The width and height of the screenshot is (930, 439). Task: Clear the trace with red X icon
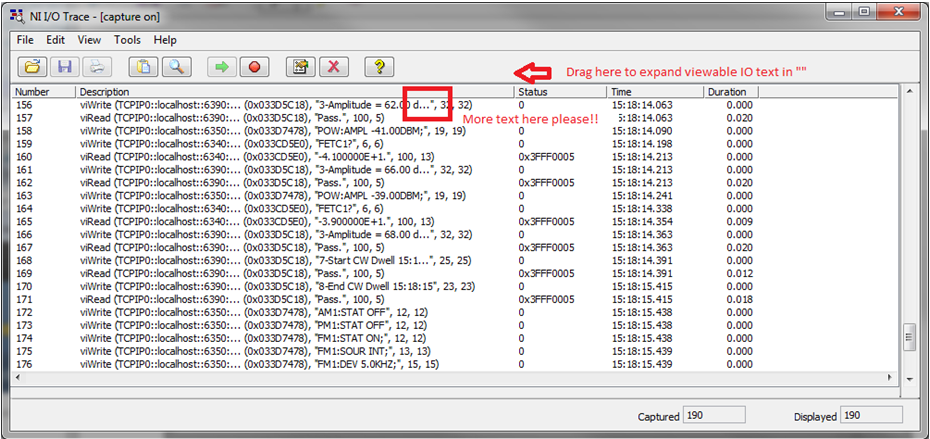[333, 67]
